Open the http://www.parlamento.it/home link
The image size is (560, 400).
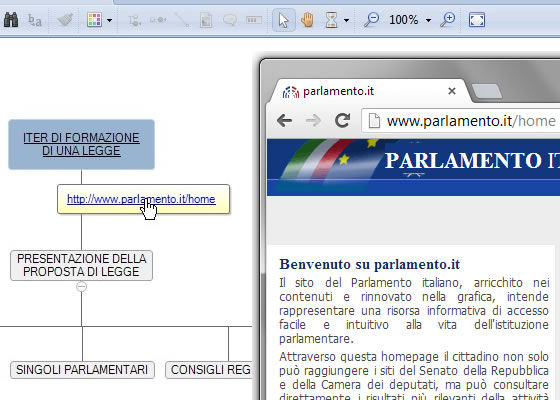(141, 199)
